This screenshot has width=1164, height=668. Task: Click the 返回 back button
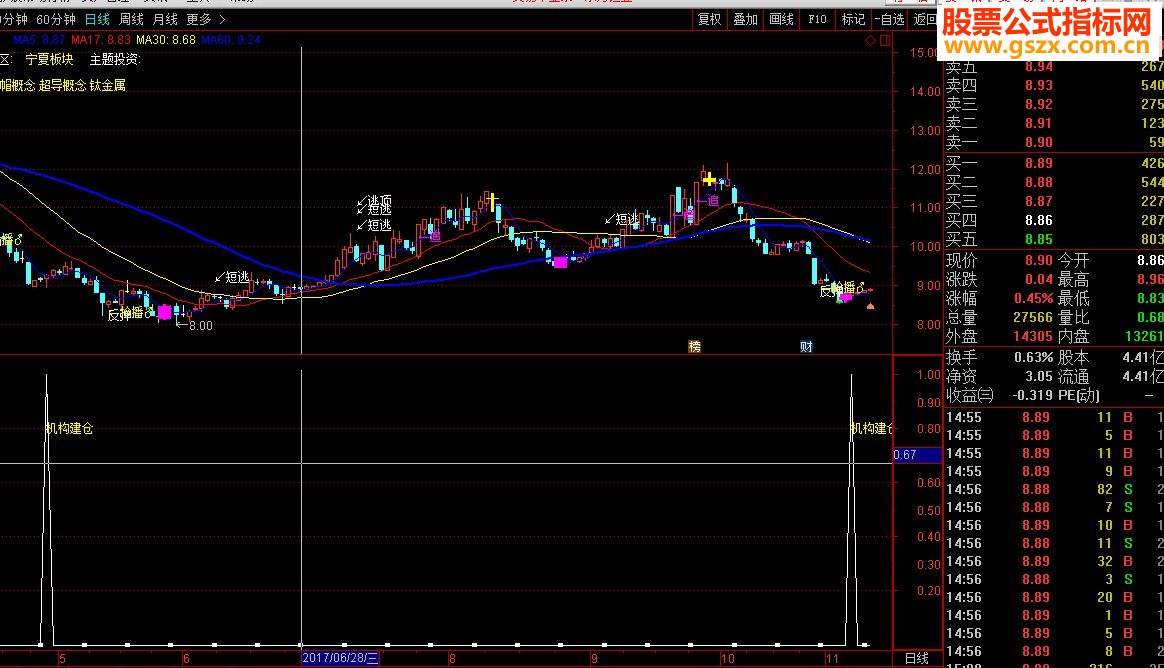pyautogui.click(x=925, y=19)
